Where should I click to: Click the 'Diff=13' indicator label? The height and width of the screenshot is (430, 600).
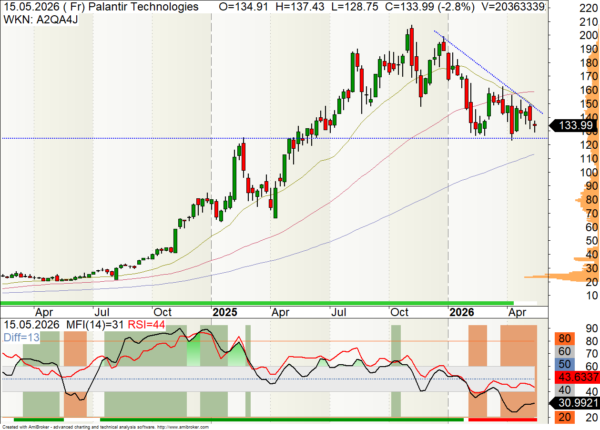coord(21,337)
